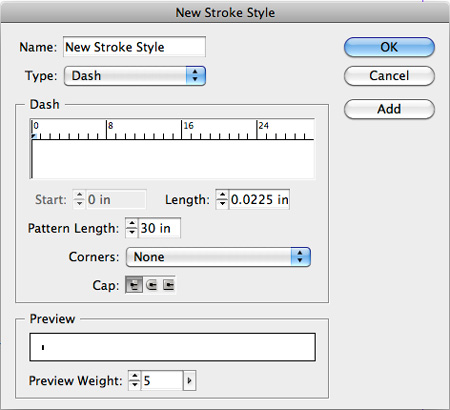The height and width of the screenshot is (410, 450).
Task: Click the Cancel button
Action: (389, 76)
